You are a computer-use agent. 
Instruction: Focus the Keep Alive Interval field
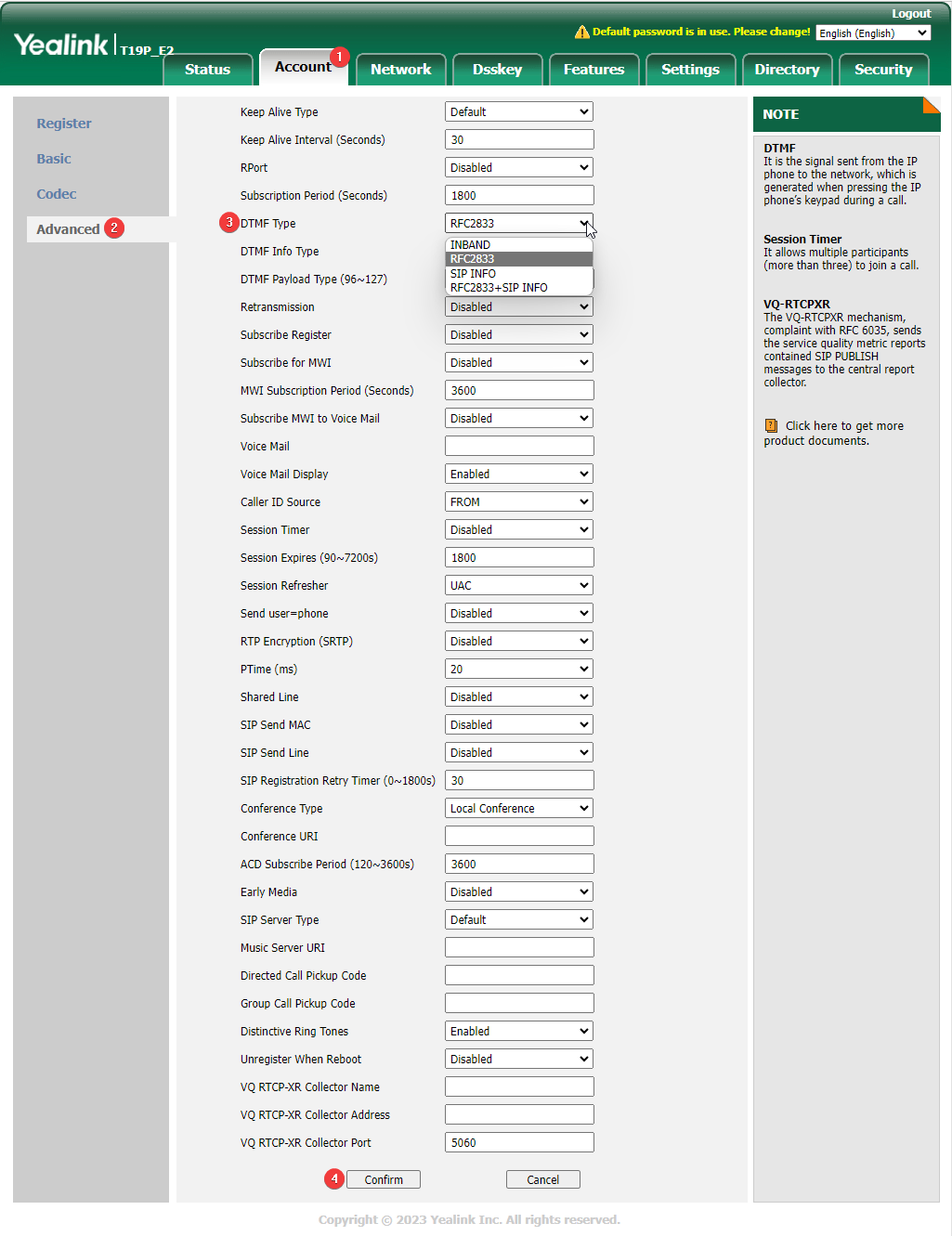[518, 140]
